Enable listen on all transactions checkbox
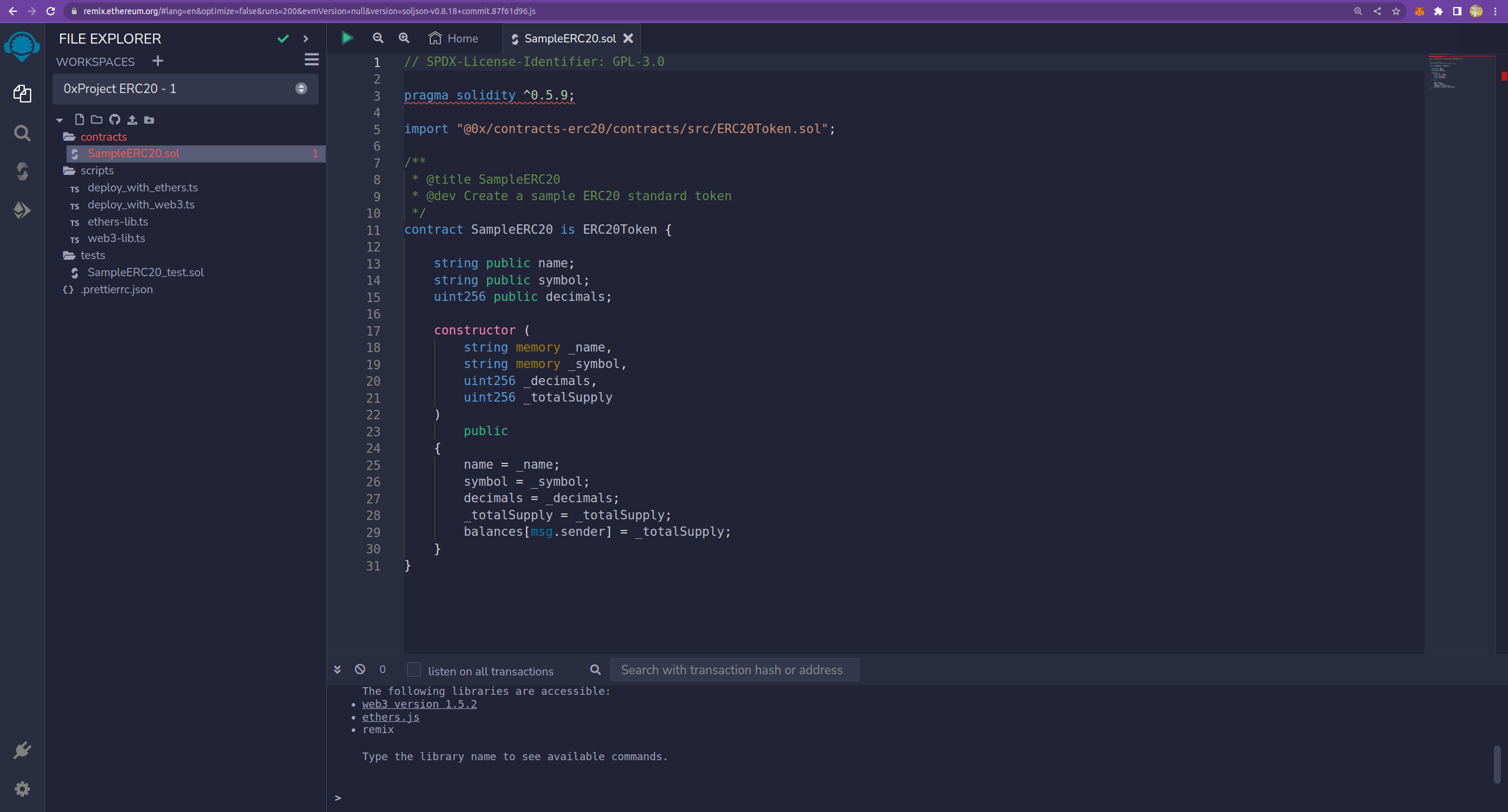Screen dimensions: 1508x812 click(414, 670)
